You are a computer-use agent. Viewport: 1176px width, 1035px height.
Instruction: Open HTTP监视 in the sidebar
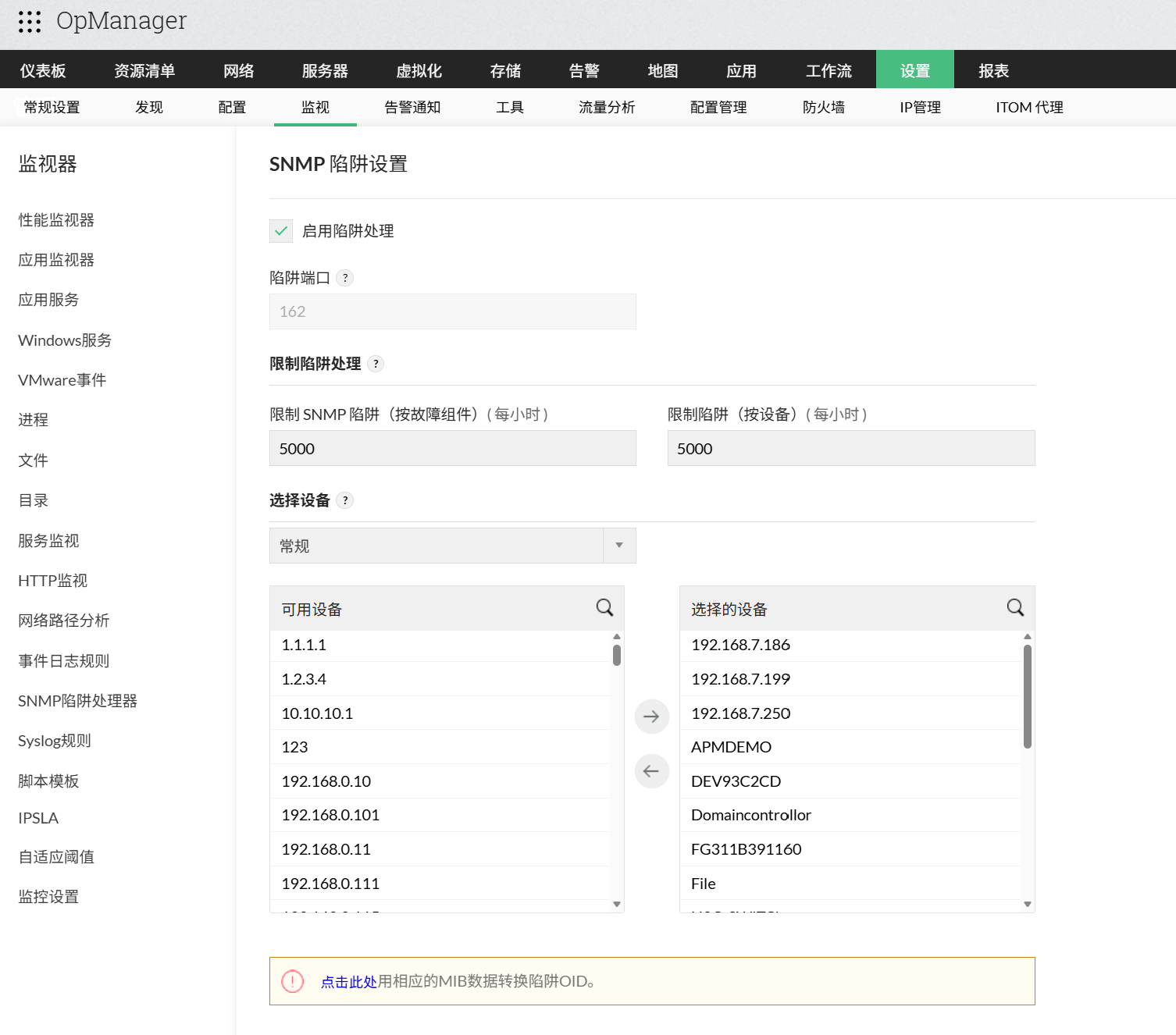coord(53,581)
